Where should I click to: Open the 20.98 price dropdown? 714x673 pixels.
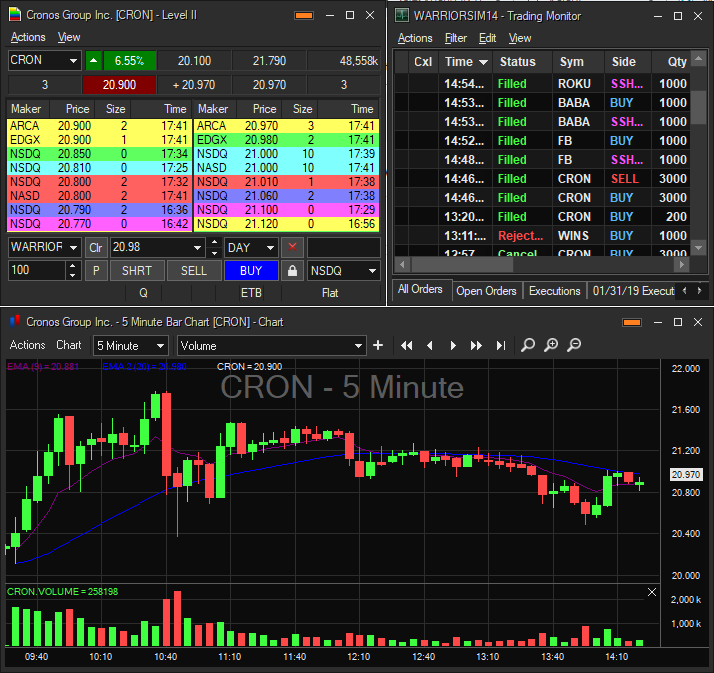[x=197, y=247]
